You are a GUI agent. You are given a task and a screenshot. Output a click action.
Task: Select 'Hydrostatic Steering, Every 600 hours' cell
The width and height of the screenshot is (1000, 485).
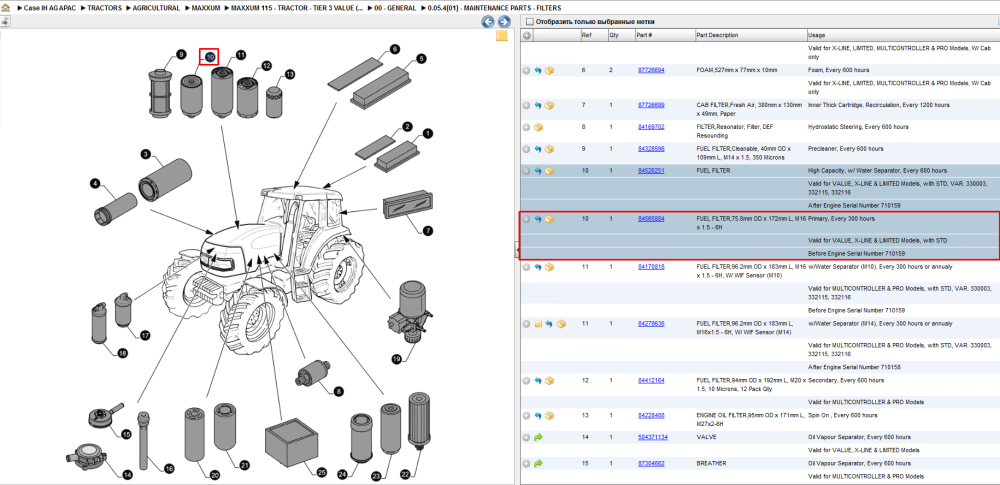(858, 127)
